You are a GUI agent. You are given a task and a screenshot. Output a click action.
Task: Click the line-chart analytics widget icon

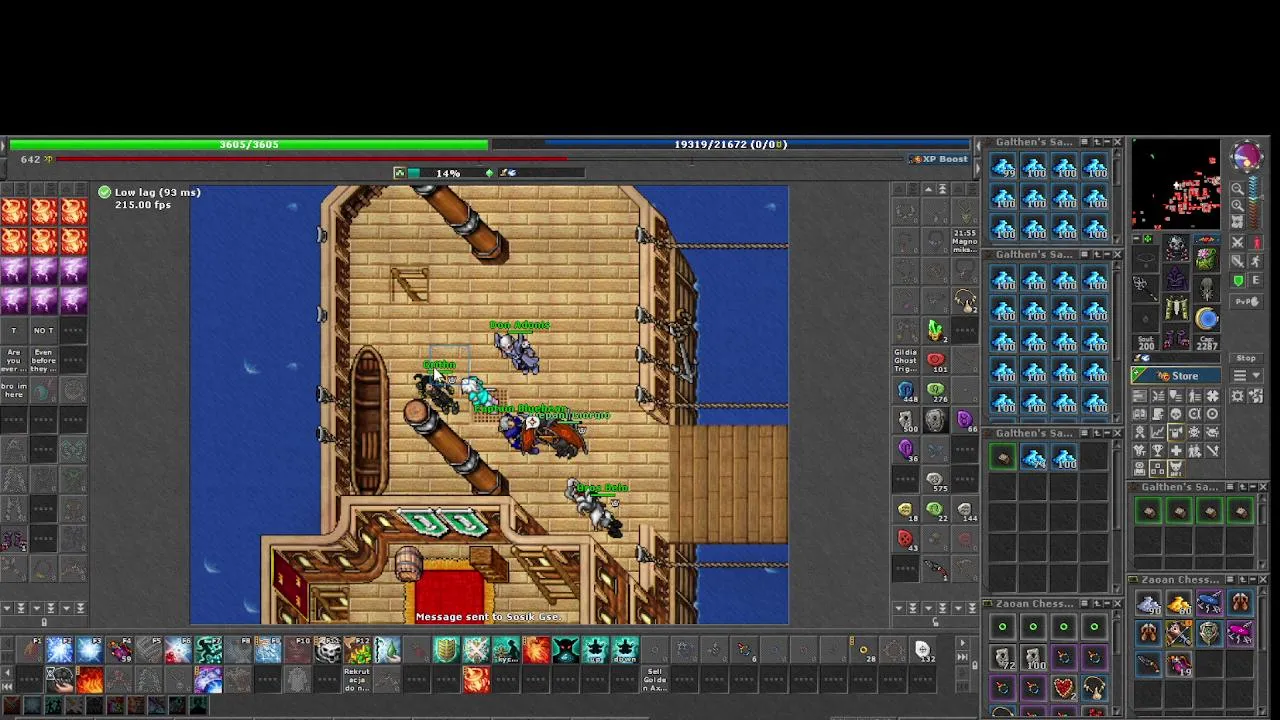point(1157,431)
